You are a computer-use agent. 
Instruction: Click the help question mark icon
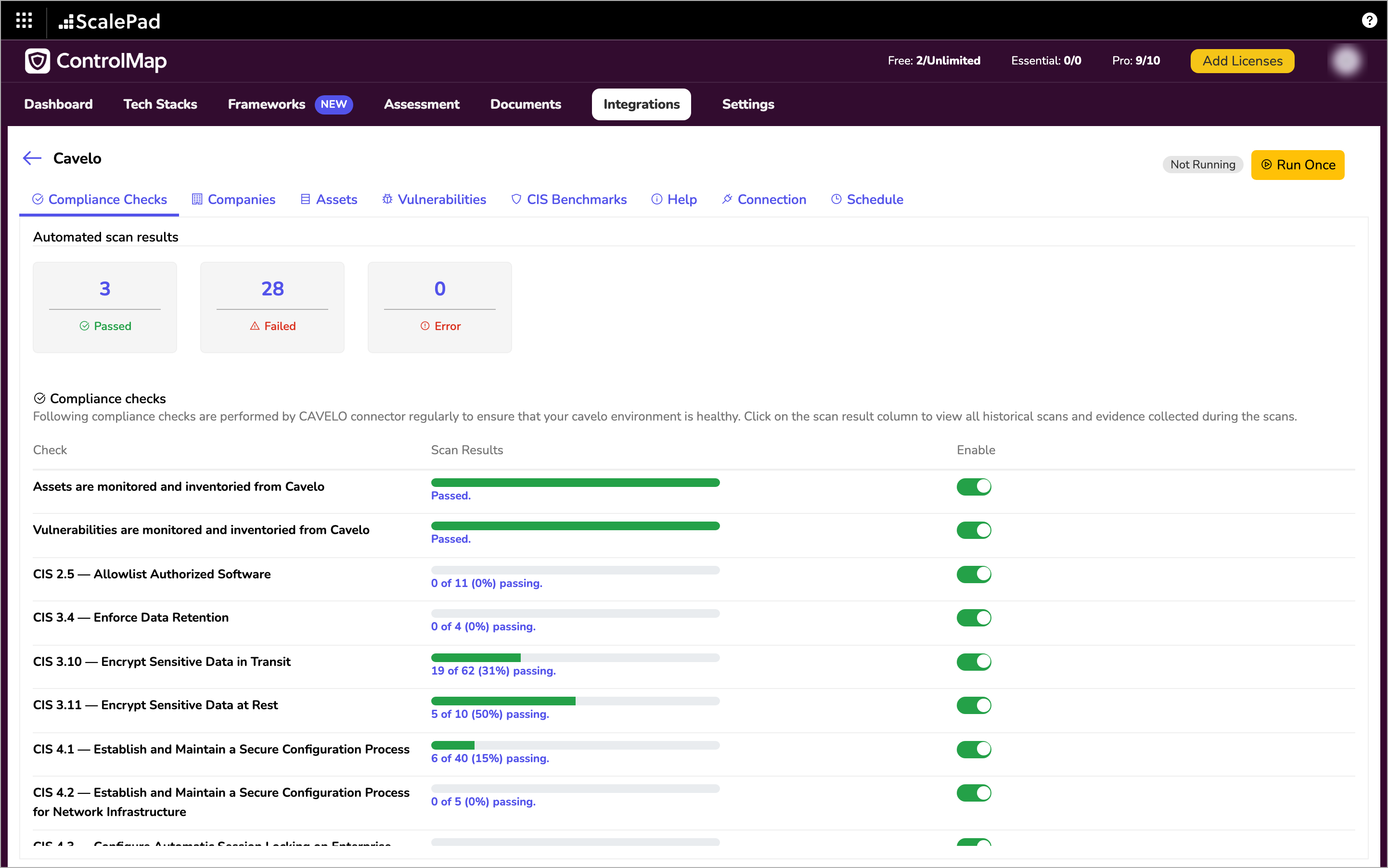pos(1369,21)
